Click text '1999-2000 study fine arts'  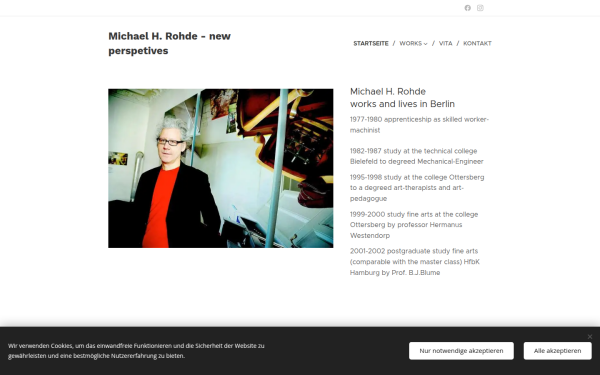pos(388,215)
